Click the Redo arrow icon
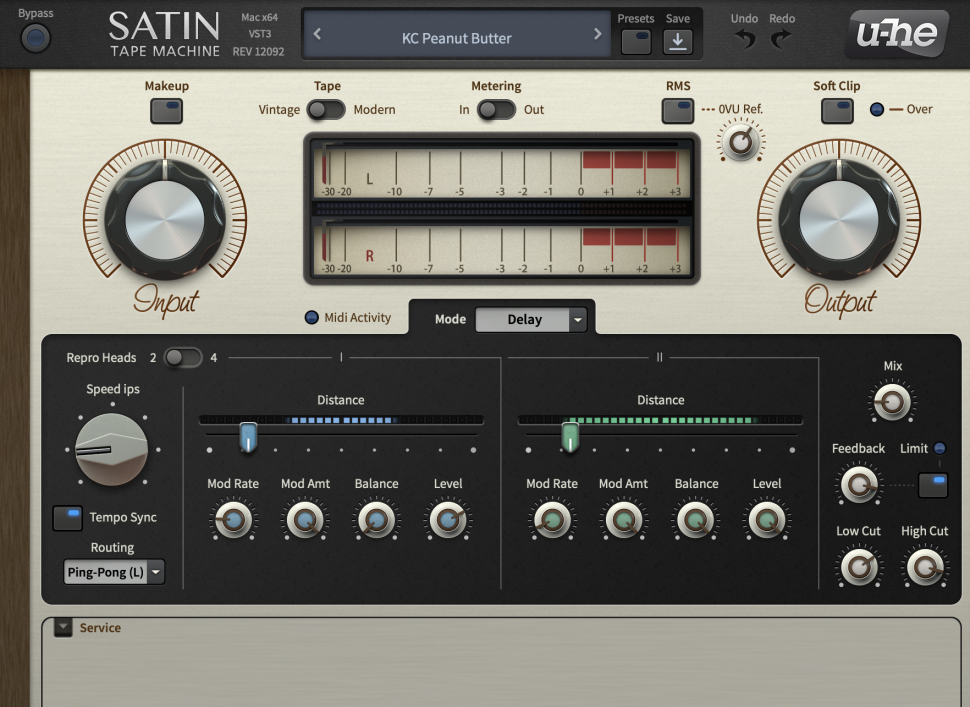 (x=781, y=39)
